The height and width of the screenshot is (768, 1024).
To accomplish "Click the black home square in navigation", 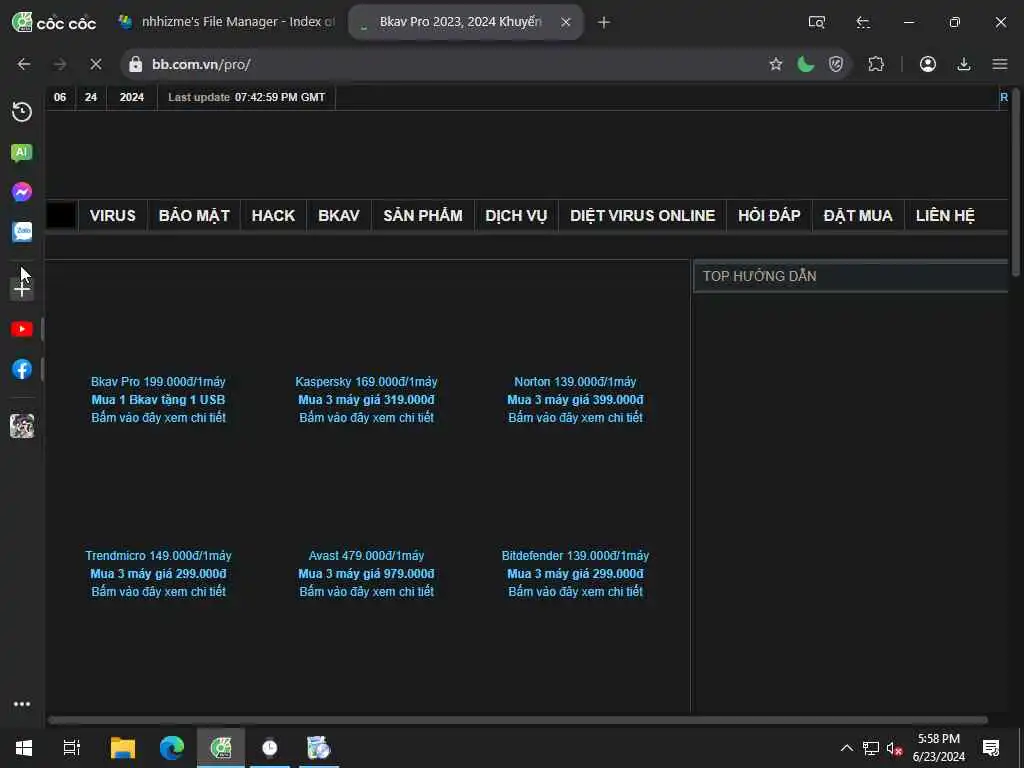I will (x=61, y=216).
